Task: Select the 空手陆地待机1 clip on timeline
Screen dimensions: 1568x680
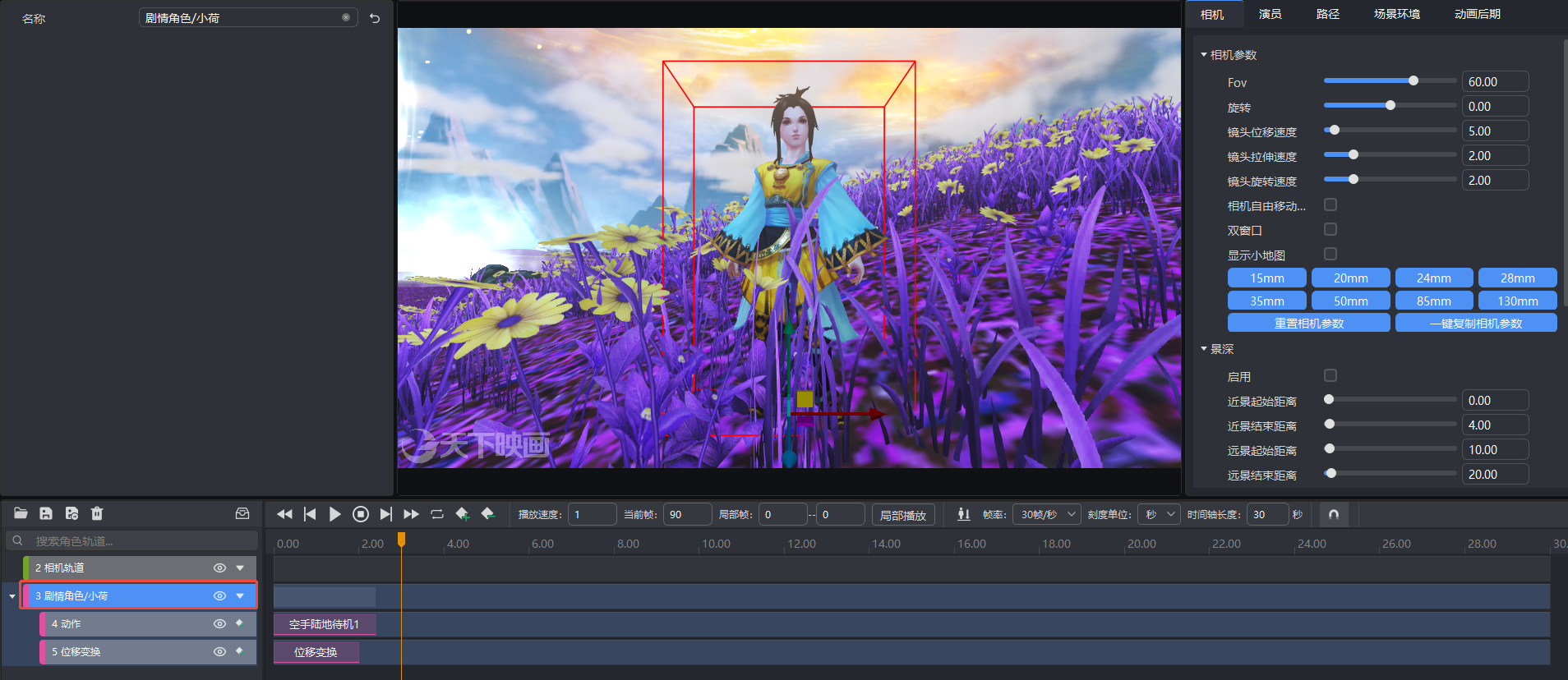Action: (x=325, y=624)
